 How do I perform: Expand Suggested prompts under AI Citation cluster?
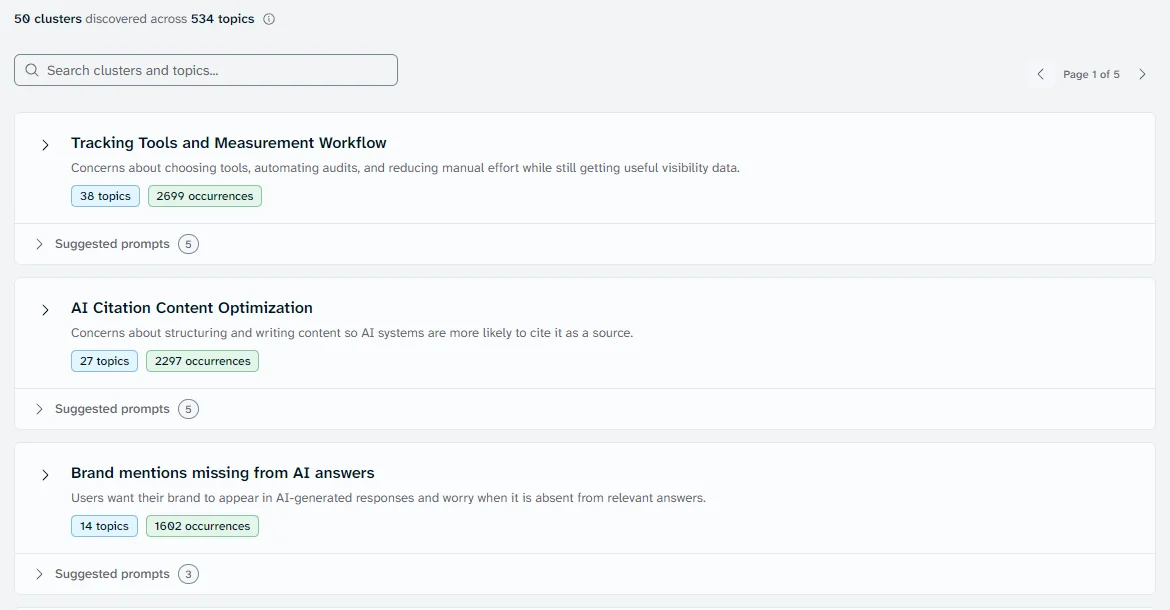40,409
